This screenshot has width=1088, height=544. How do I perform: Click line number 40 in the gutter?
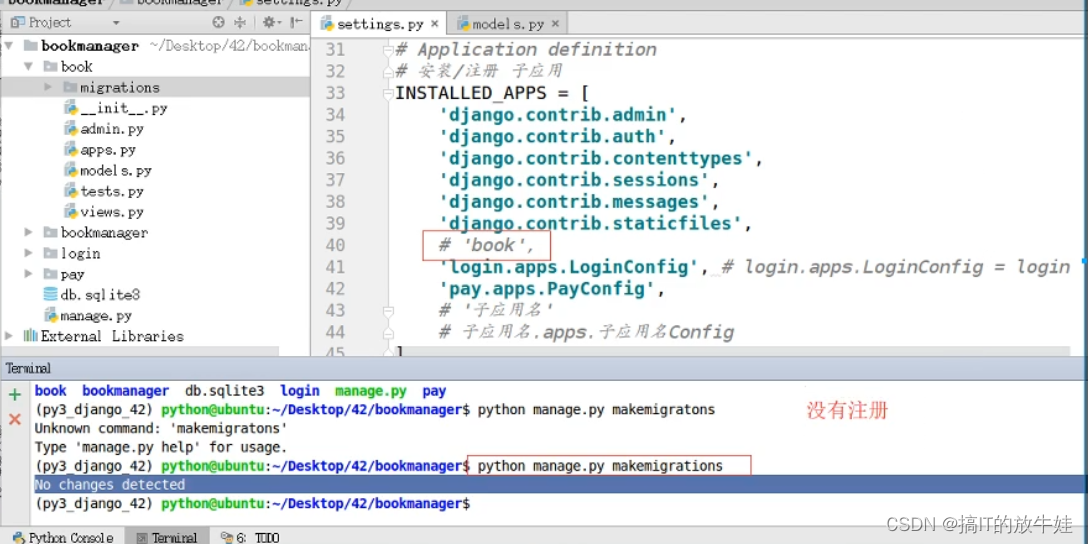(335, 245)
